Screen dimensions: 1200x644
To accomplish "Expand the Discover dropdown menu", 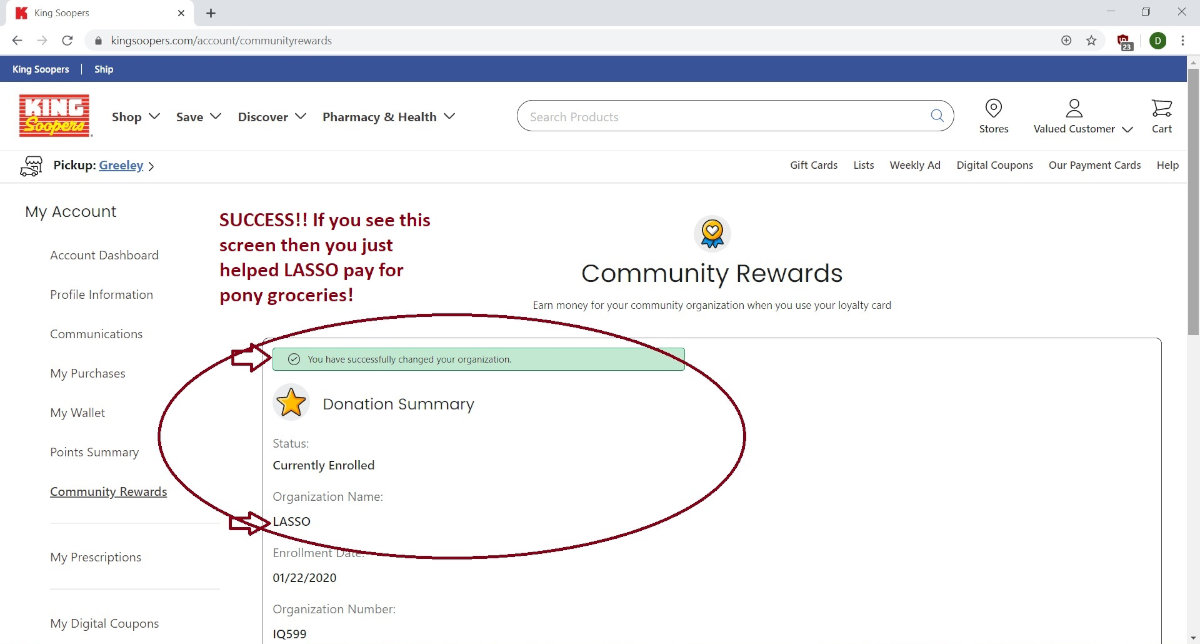I will pyautogui.click(x=272, y=116).
